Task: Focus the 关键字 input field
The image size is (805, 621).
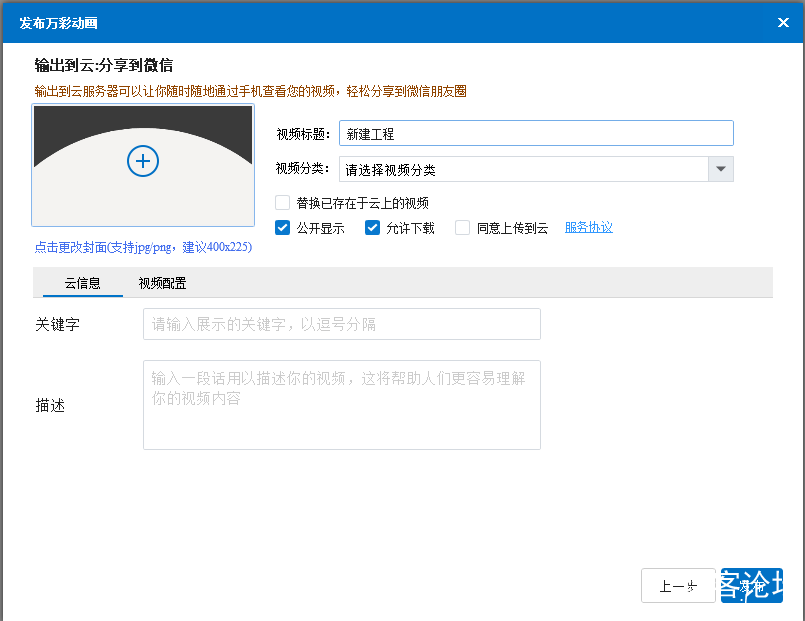Action: click(x=342, y=324)
